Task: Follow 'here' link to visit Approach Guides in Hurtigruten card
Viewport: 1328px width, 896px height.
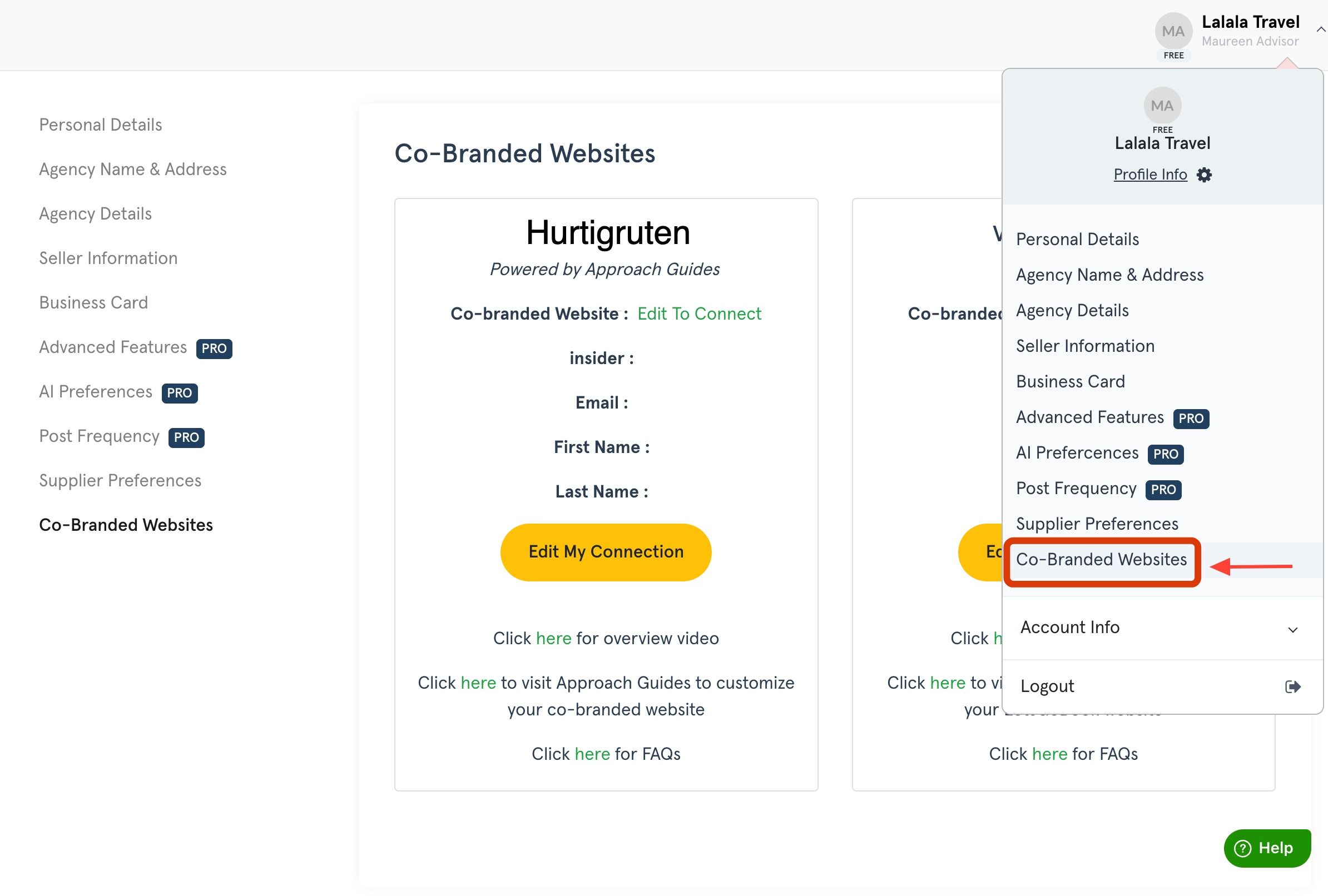Action: point(478,683)
